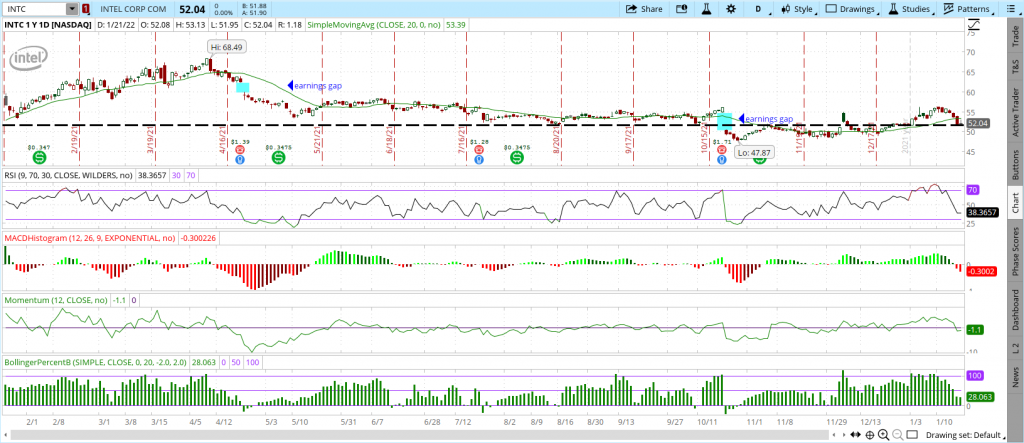1024x443 pixels.
Task: Open the Dashboard side tab
Action: (x=1015, y=310)
